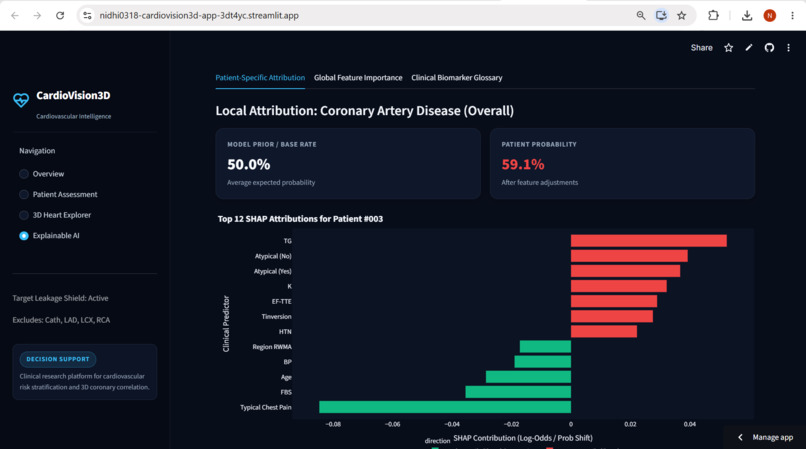Viewport: 806px width, 449px height.
Task: Open the browser zoom magnifier icon
Action: pos(640,15)
